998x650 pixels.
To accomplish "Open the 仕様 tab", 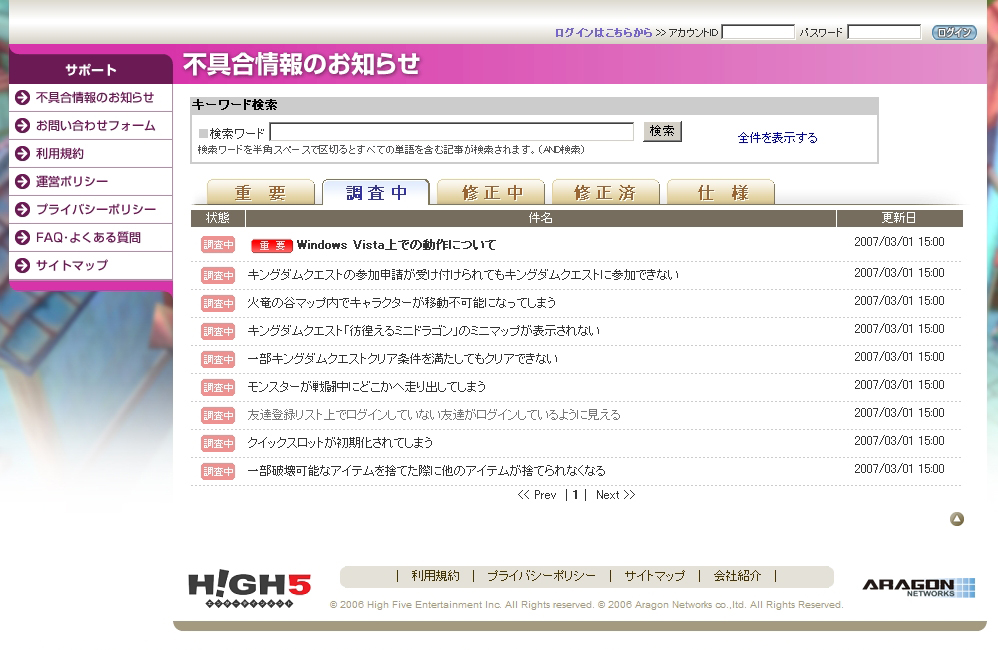I will point(721,193).
